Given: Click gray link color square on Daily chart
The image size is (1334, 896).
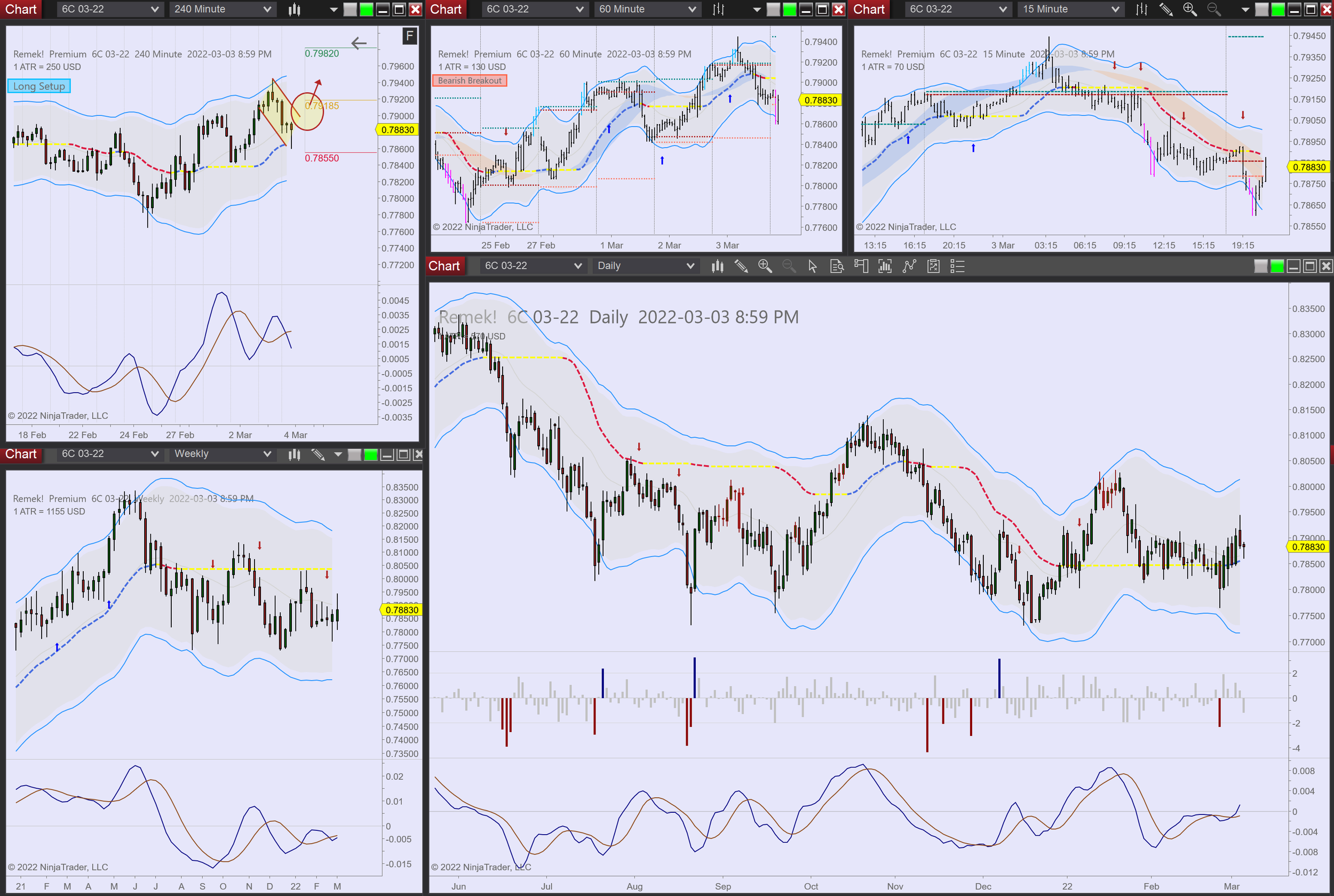Looking at the screenshot, I should coord(1261,266).
